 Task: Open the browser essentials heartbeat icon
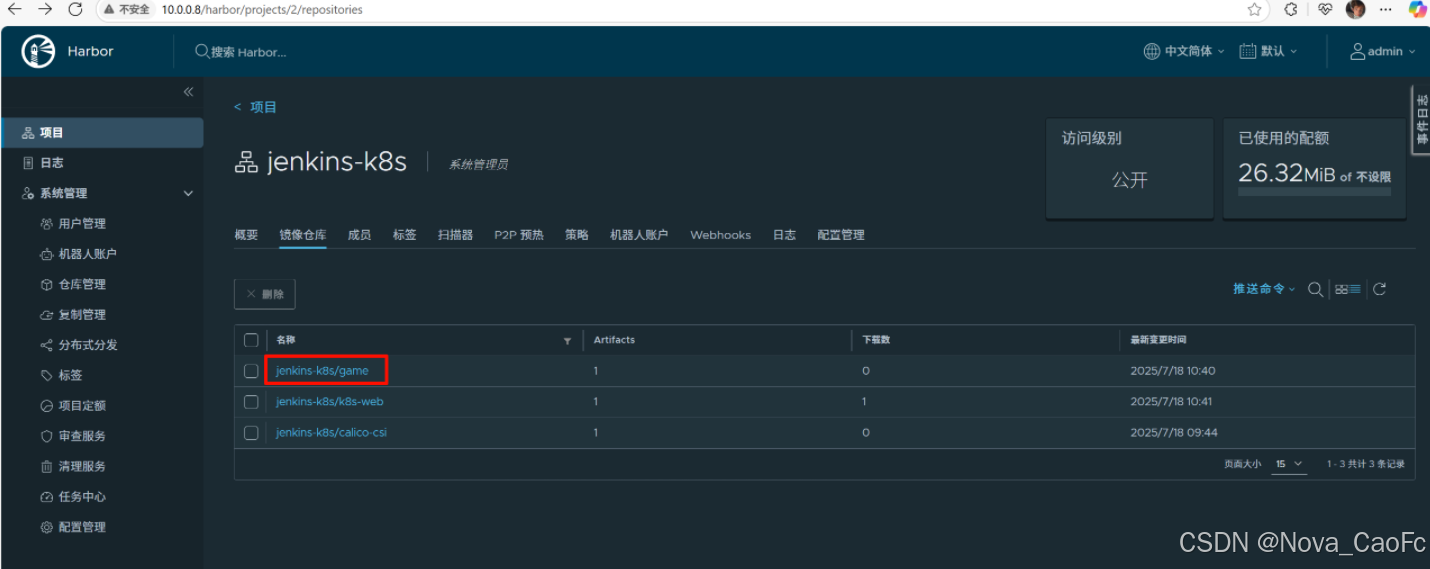click(x=1325, y=9)
